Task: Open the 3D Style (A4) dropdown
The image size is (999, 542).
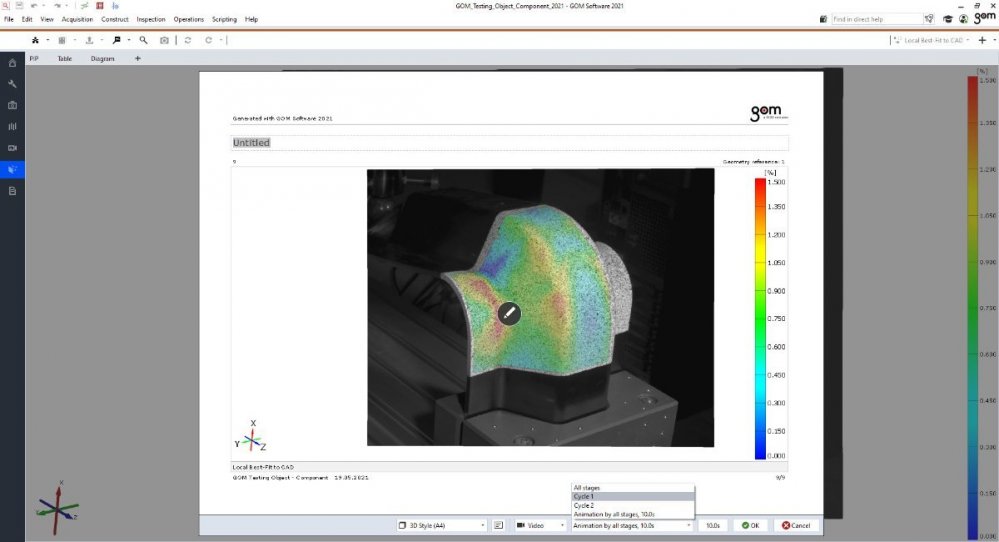Action: pos(441,525)
